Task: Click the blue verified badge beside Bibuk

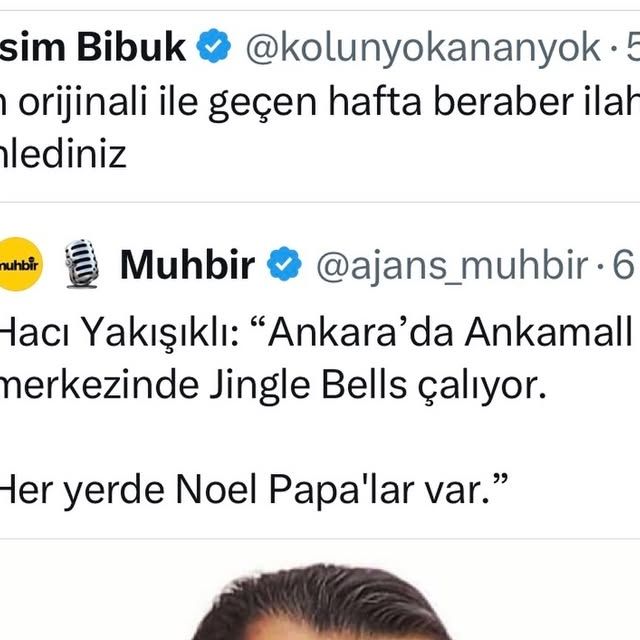Action: [213, 46]
